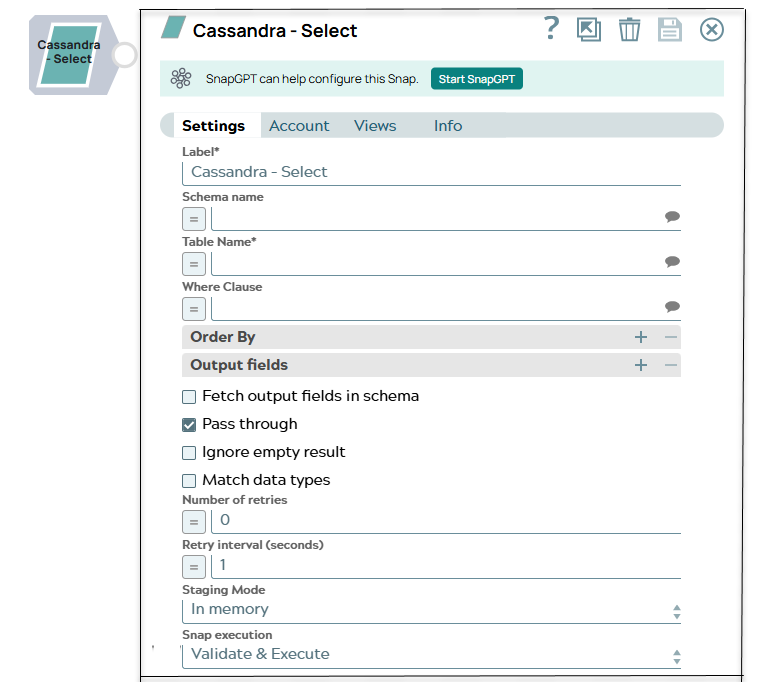Click the Cassandra - Select snap on canvas

click(x=72, y=54)
